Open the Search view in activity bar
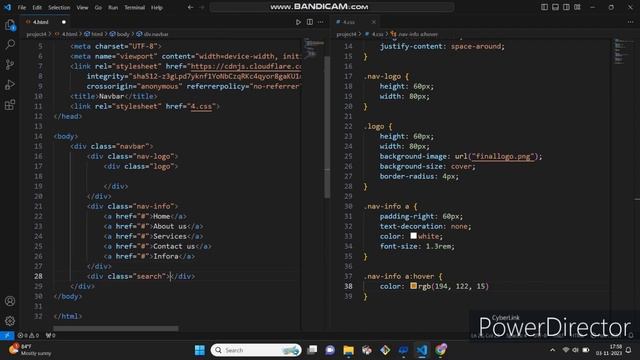The image size is (640, 360). [x=10, y=44]
